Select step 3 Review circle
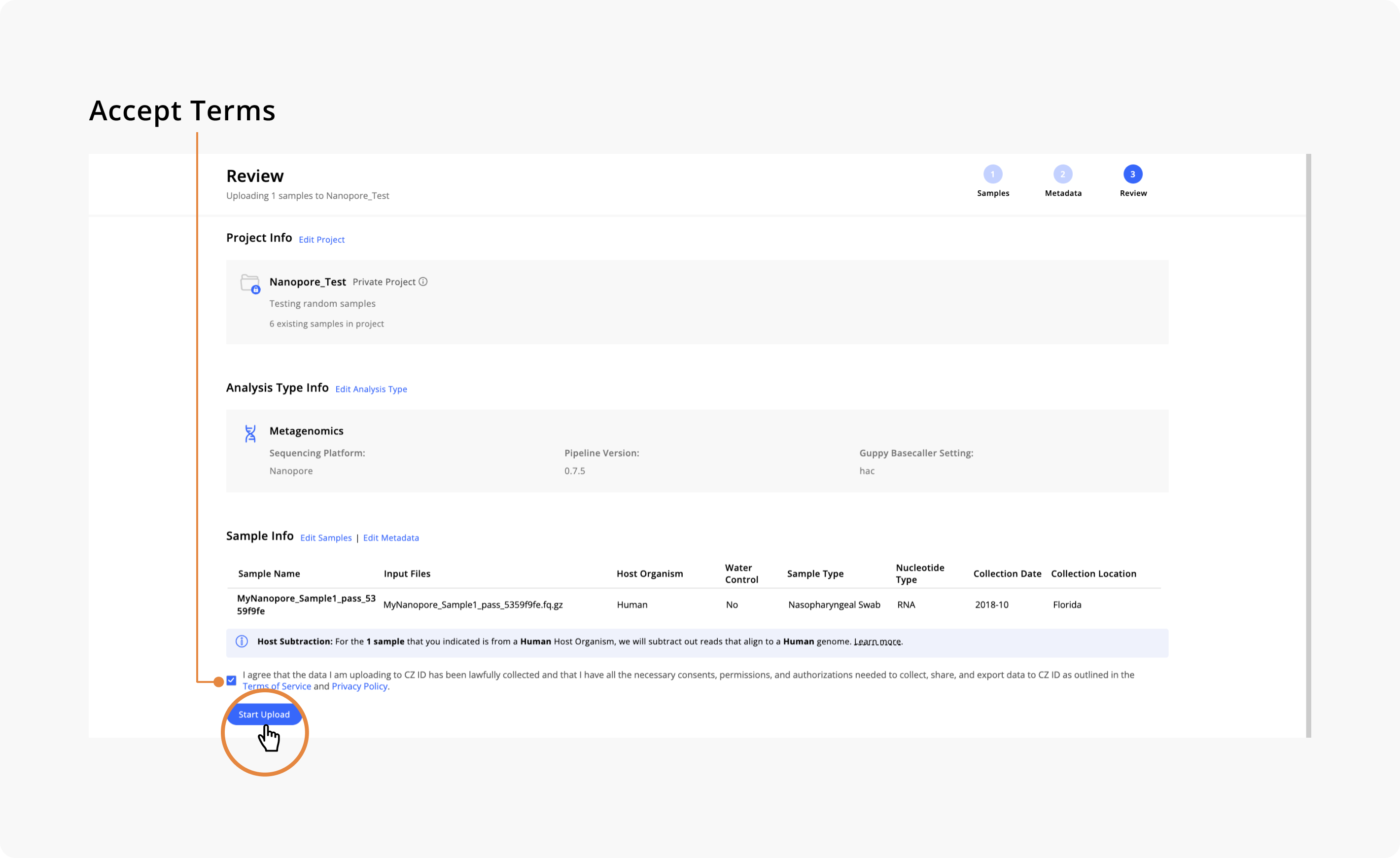The width and height of the screenshot is (1400, 858). click(1132, 175)
